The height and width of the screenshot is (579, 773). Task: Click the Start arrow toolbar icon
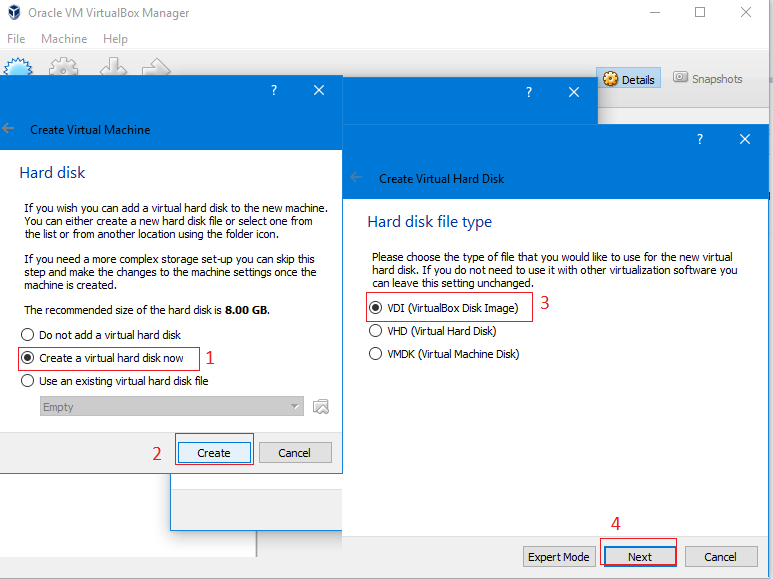(156, 67)
